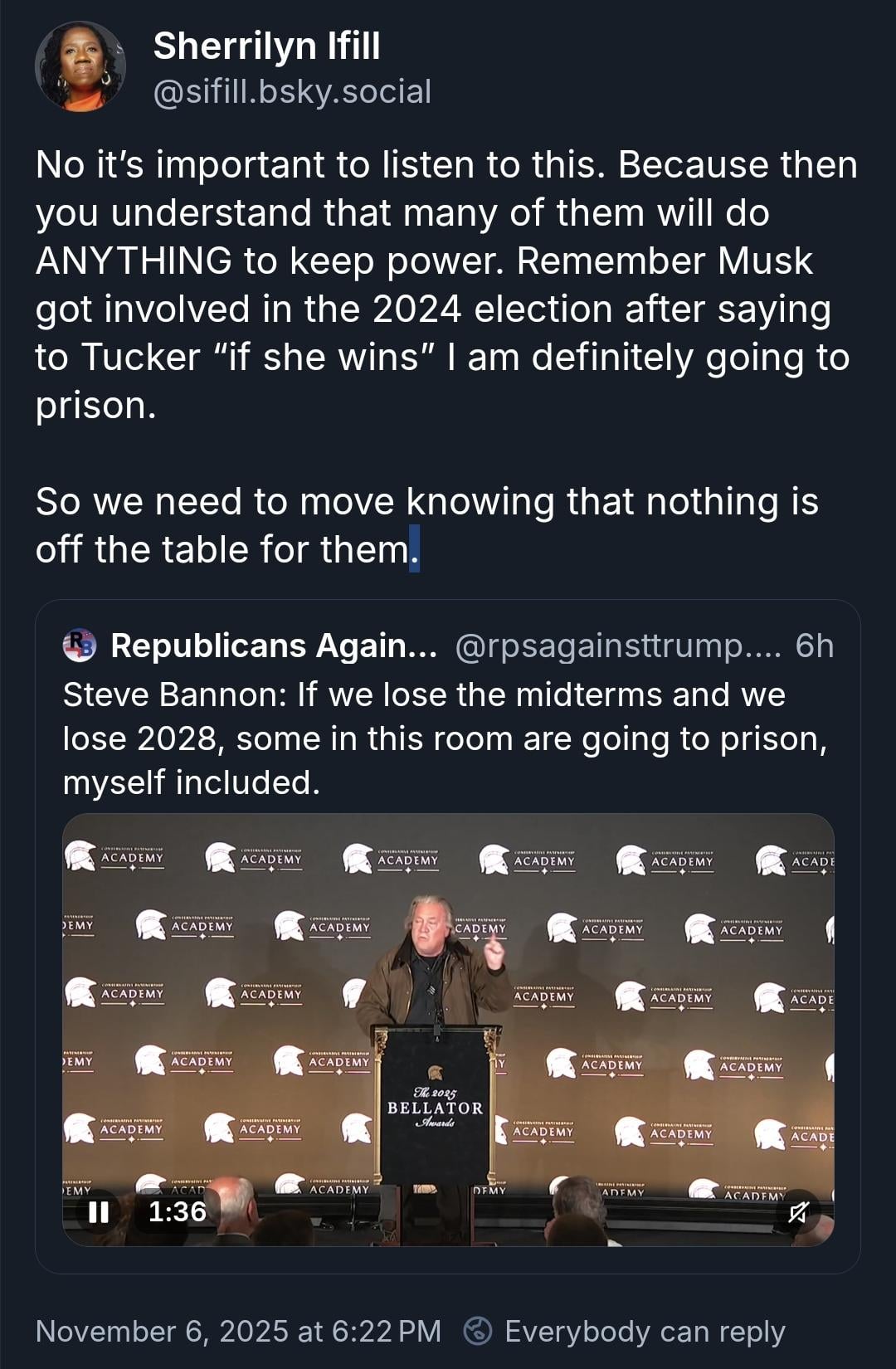Click the Bellator Awards podium sign in video

point(435,1108)
